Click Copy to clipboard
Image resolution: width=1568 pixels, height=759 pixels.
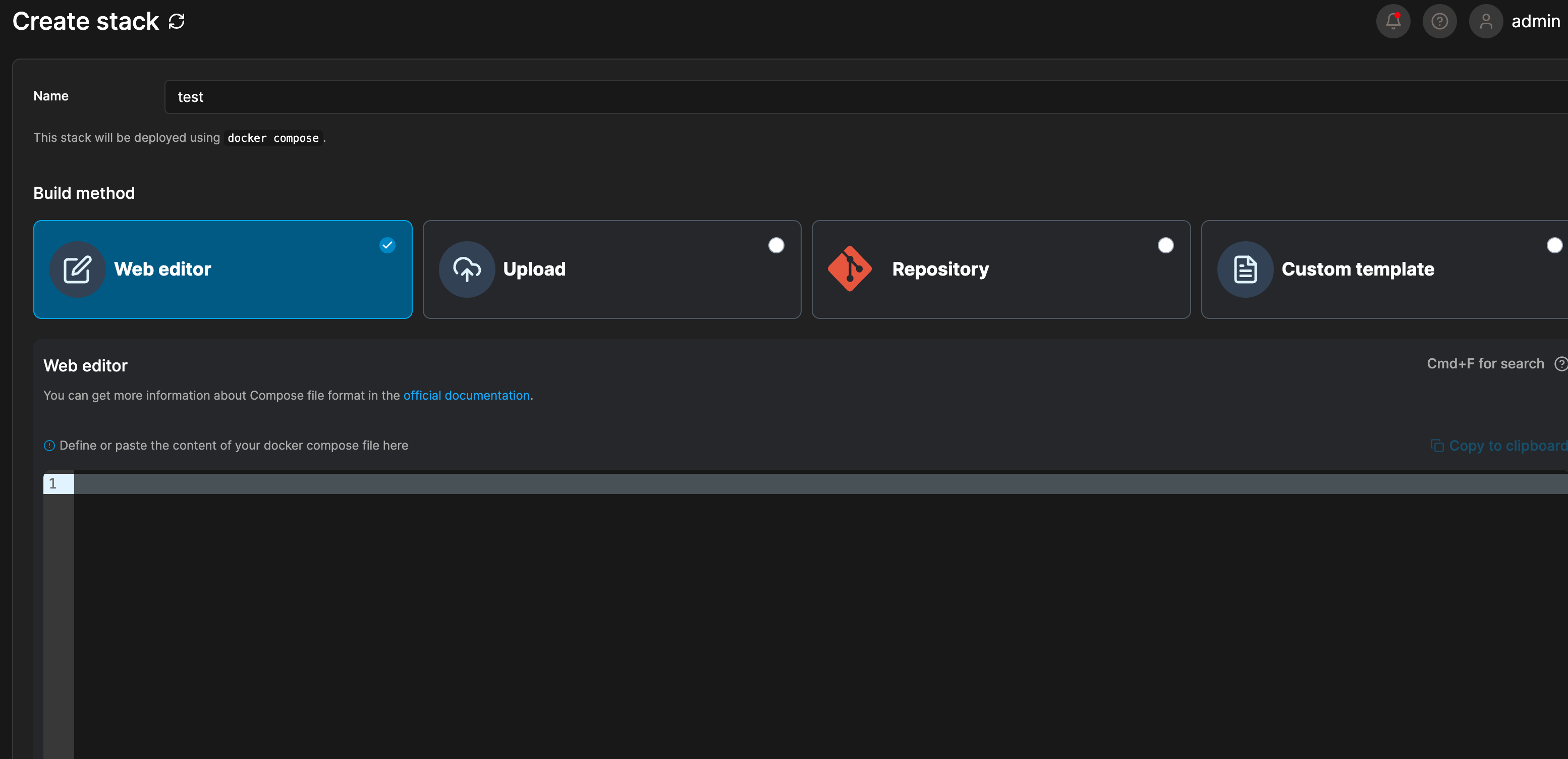[1498, 446]
